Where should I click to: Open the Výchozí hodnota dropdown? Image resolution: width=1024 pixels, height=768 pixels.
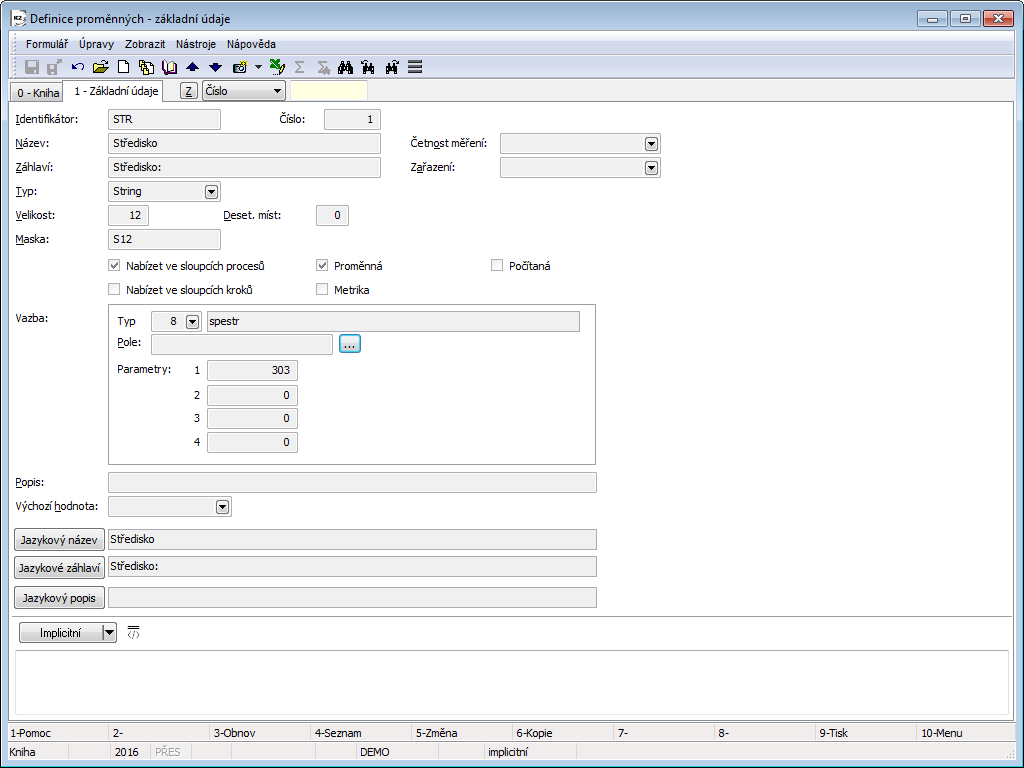pos(222,507)
